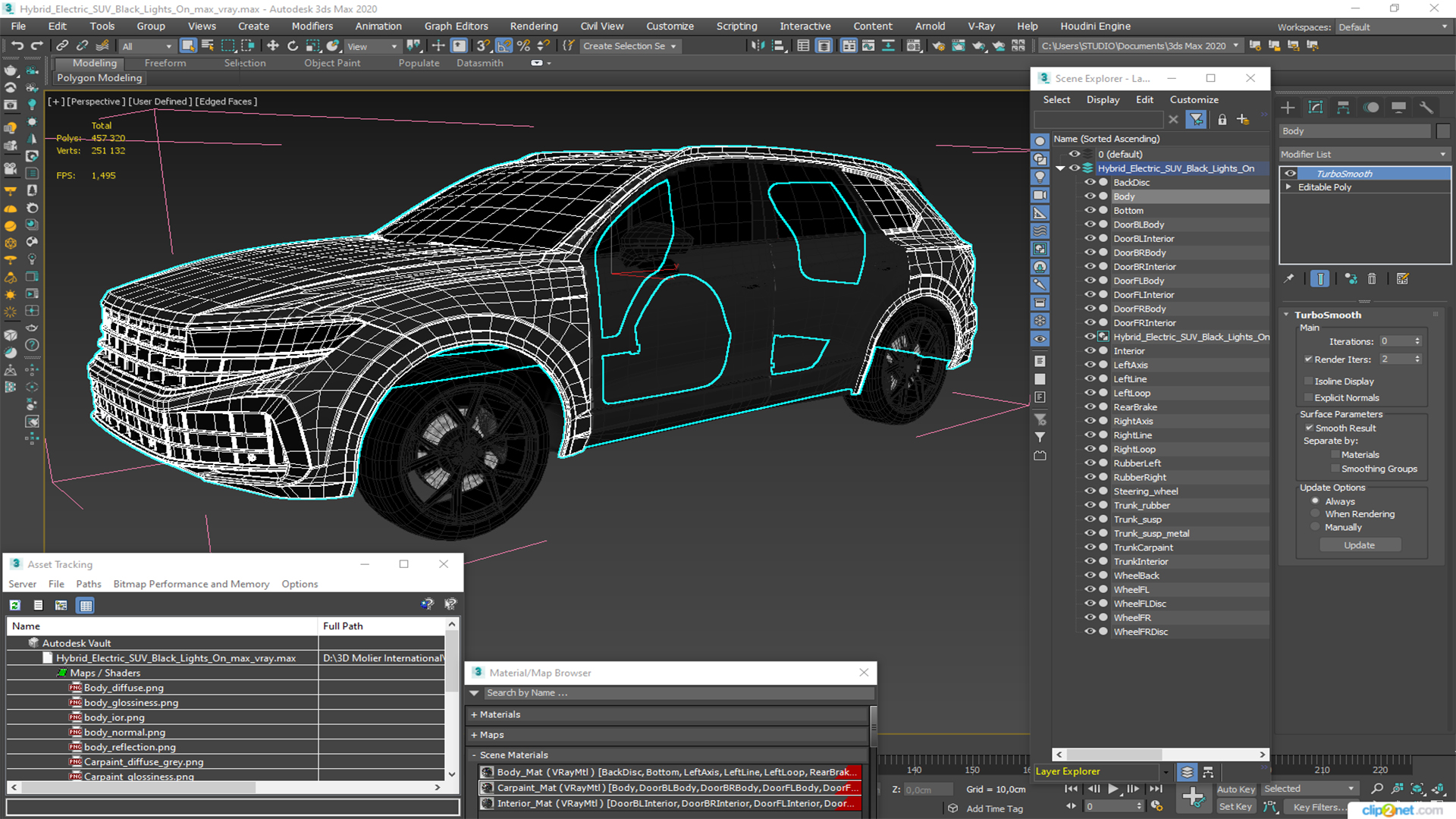The width and height of the screenshot is (1456, 819).
Task: Toggle Show End Result button
Action: (x=1320, y=279)
